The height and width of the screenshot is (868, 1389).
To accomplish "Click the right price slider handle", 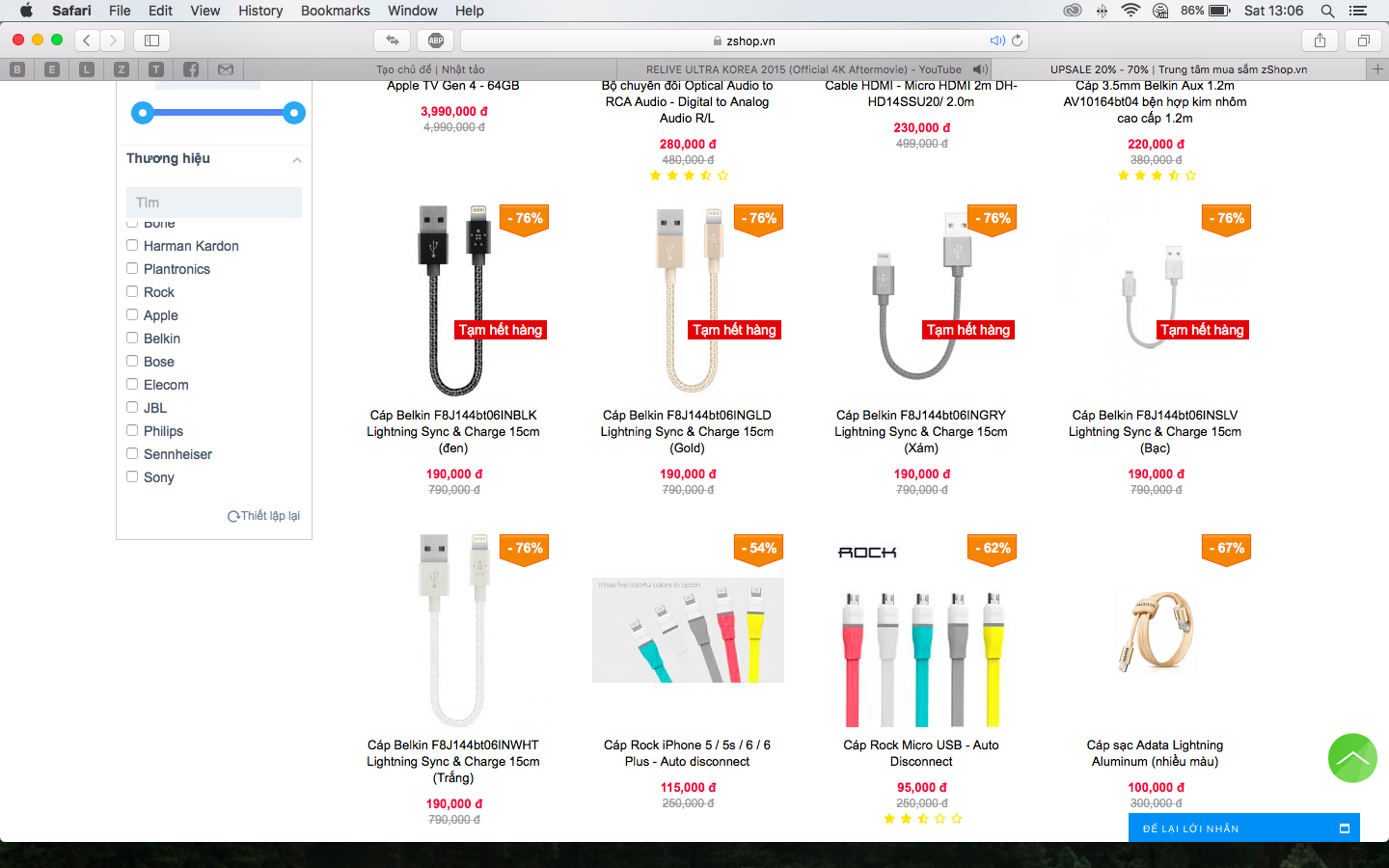I will pyautogui.click(x=294, y=113).
